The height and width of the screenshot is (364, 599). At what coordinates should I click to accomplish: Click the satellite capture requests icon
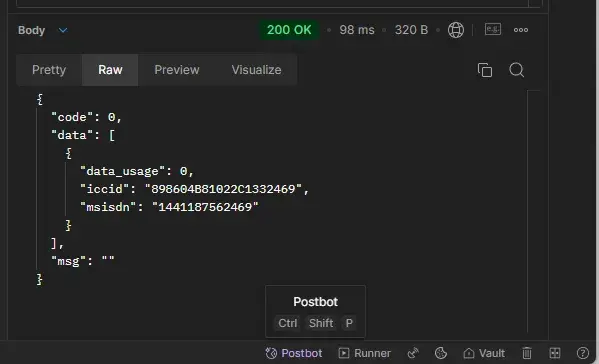(413, 353)
